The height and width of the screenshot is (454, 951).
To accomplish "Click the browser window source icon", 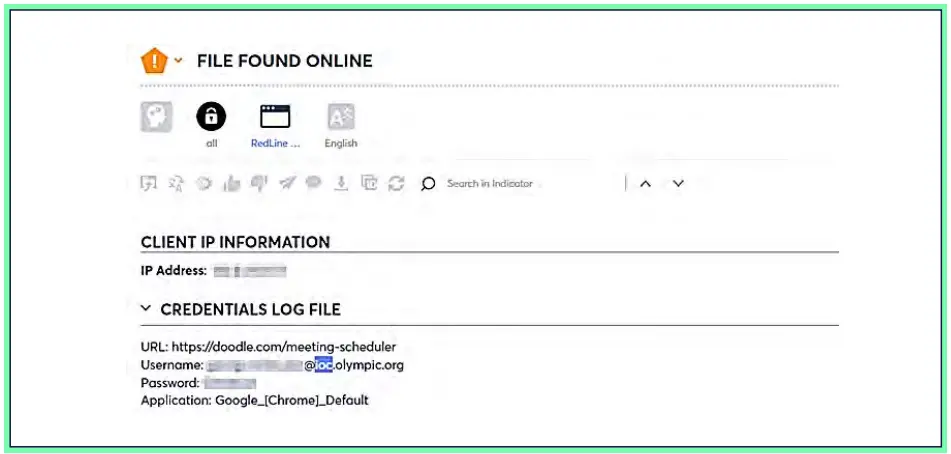I will (275, 116).
